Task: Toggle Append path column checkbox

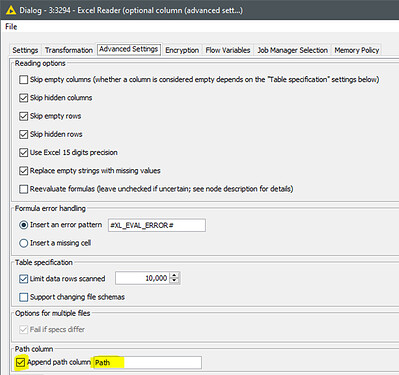Action: point(21,362)
